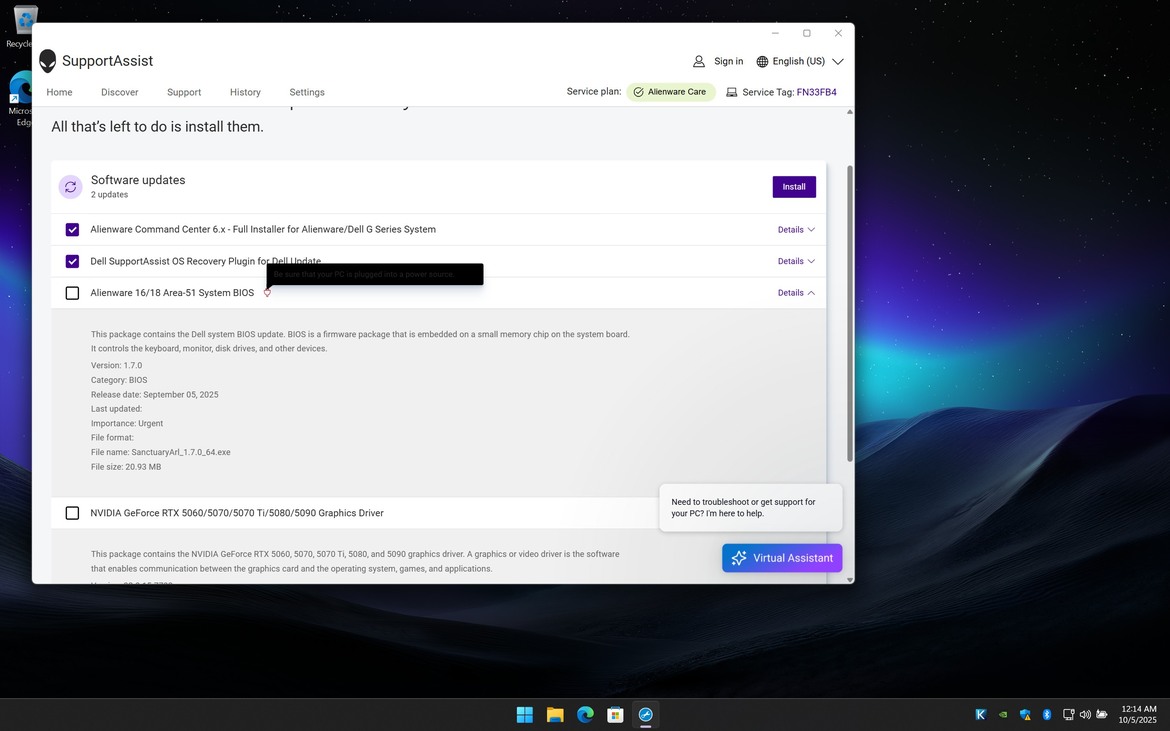Image resolution: width=1170 pixels, height=731 pixels.
Task: Click the SupportAssist Alienware head logo
Action: click(x=47, y=61)
